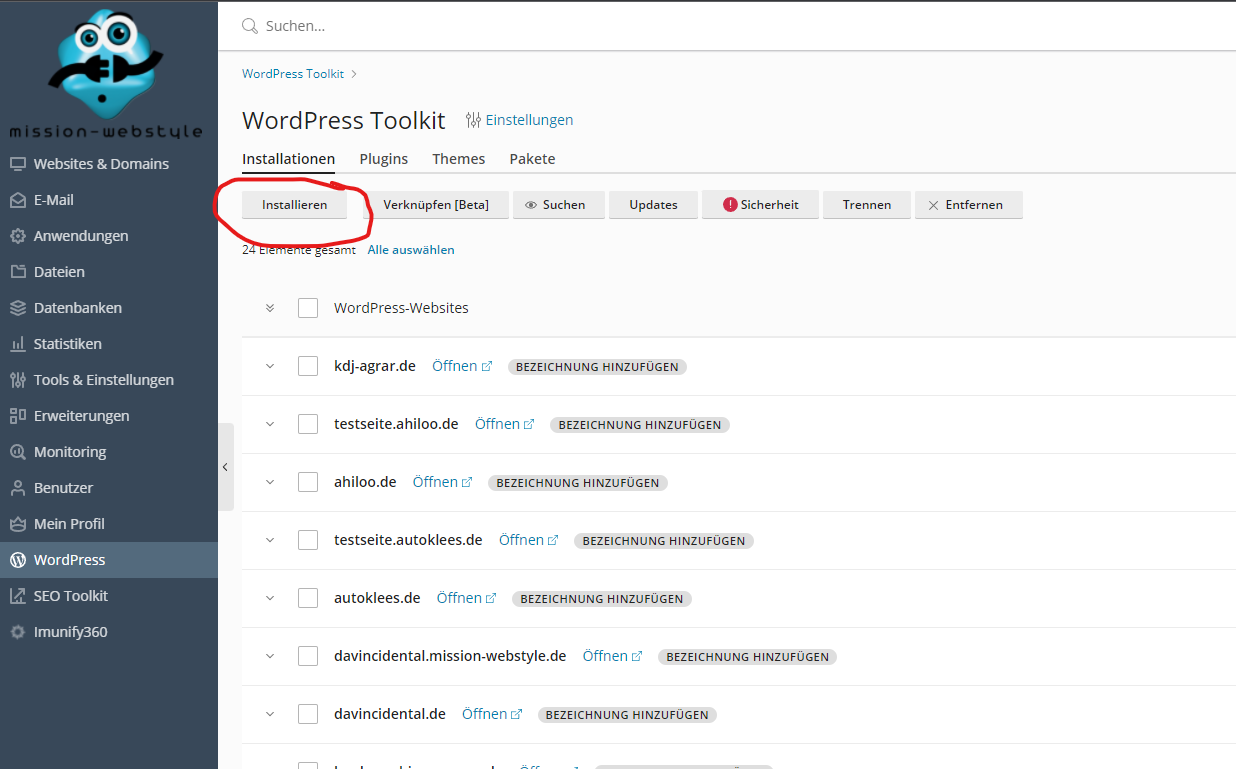The width and height of the screenshot is (1236, 769).
Task: Open E-Mail via envelope icon
Action: coord(18,200)
